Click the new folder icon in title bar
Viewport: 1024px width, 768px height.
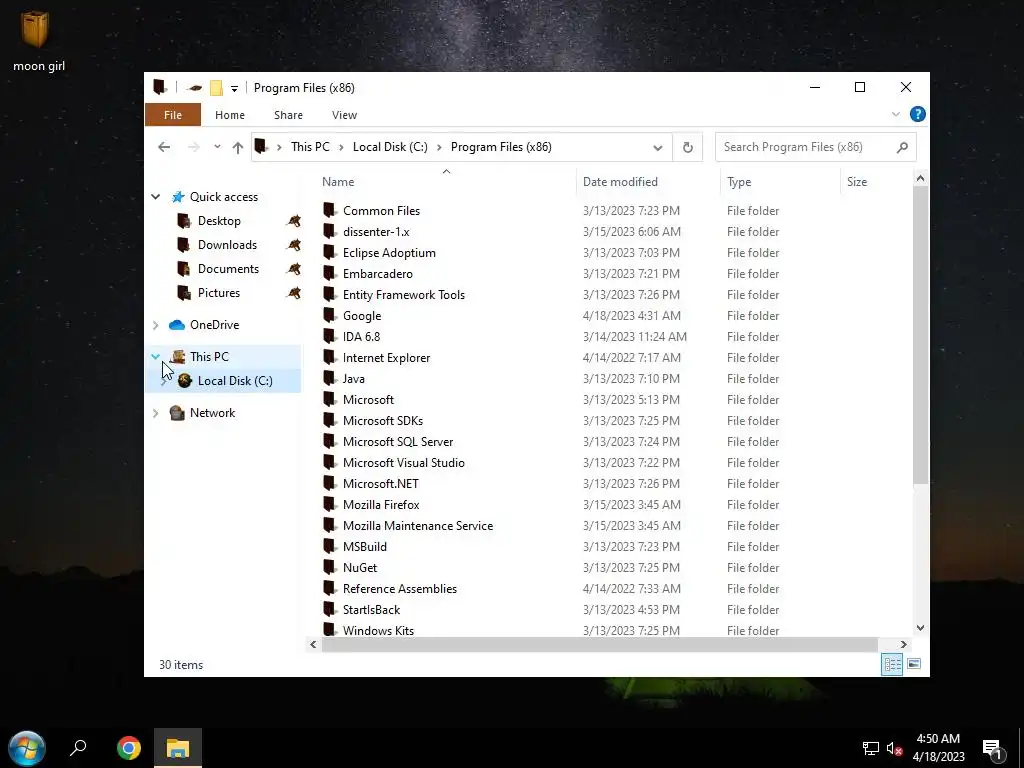216,88
